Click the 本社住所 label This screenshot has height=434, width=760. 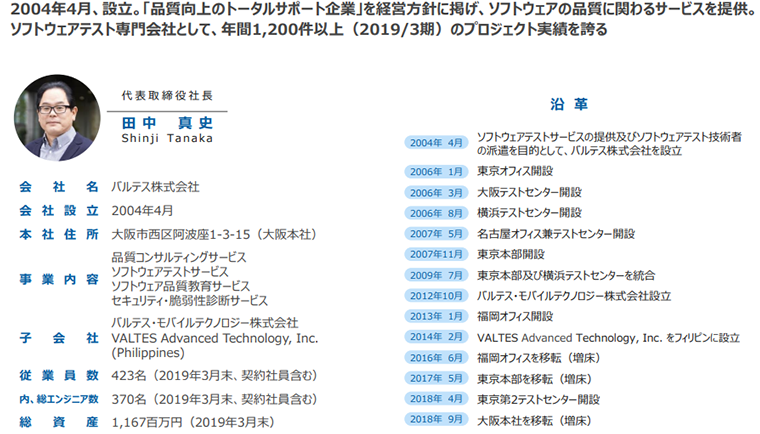pos(59,235)
